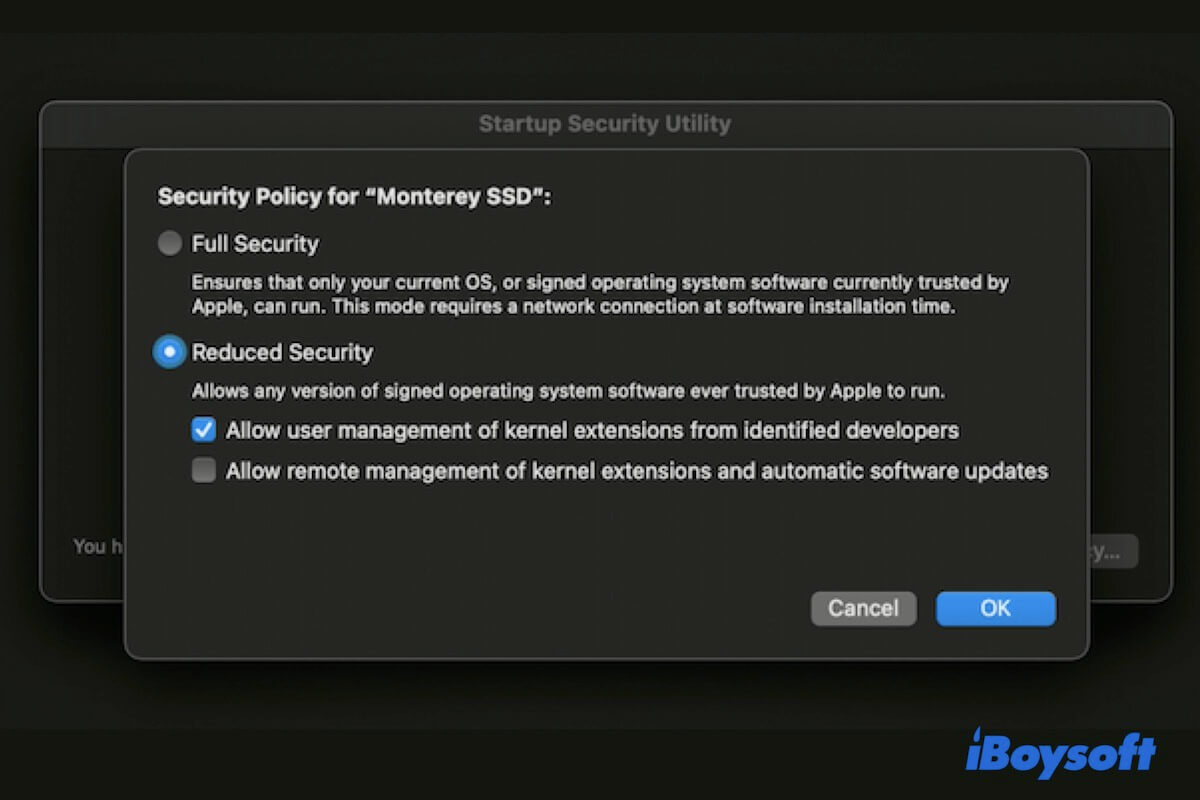Click the "Full Security" label text

pyautogui.click(x=255, y=243)
